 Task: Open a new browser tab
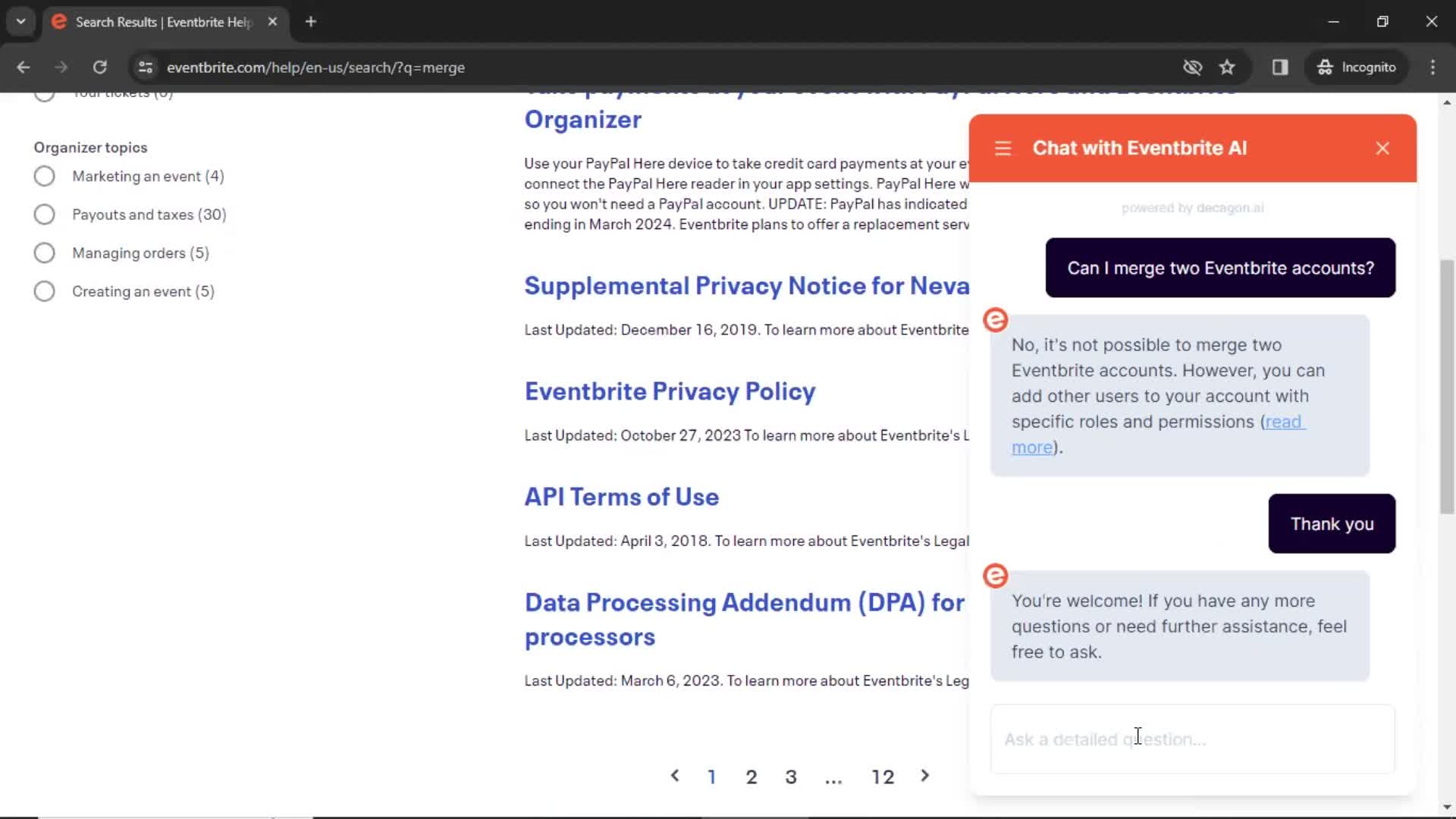tap(311, 22)
